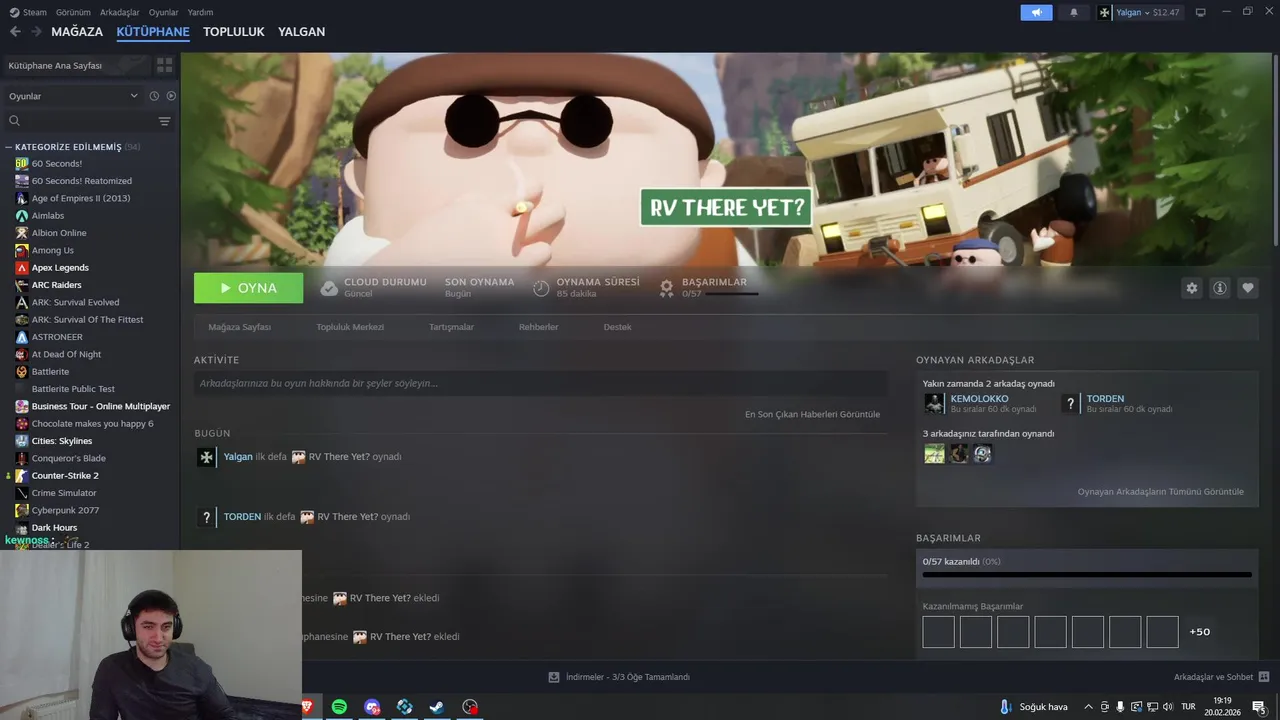Add RV There Yet? to favorites heart

[1247, 288]
